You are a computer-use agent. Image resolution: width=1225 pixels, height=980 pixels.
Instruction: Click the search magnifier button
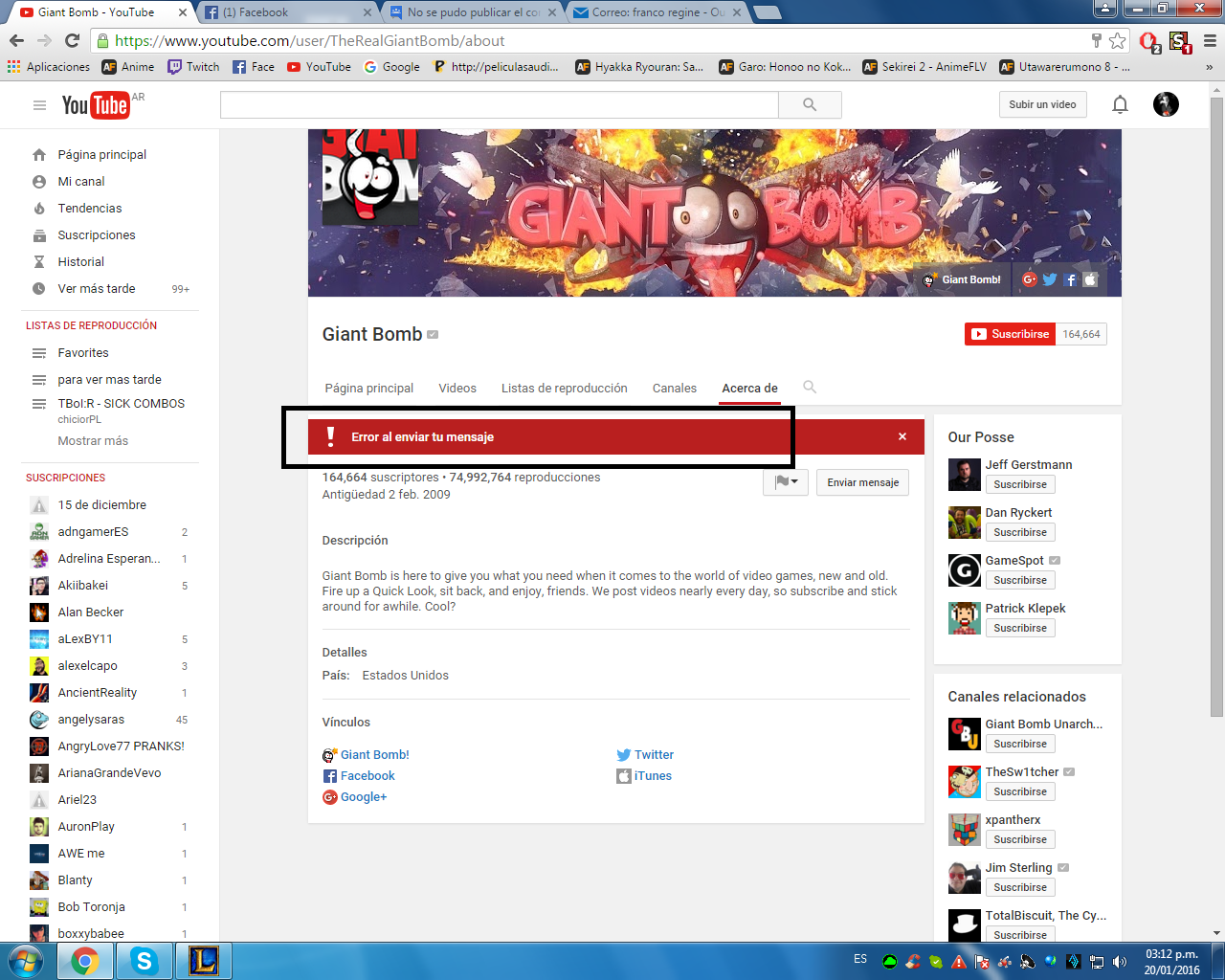810,104
